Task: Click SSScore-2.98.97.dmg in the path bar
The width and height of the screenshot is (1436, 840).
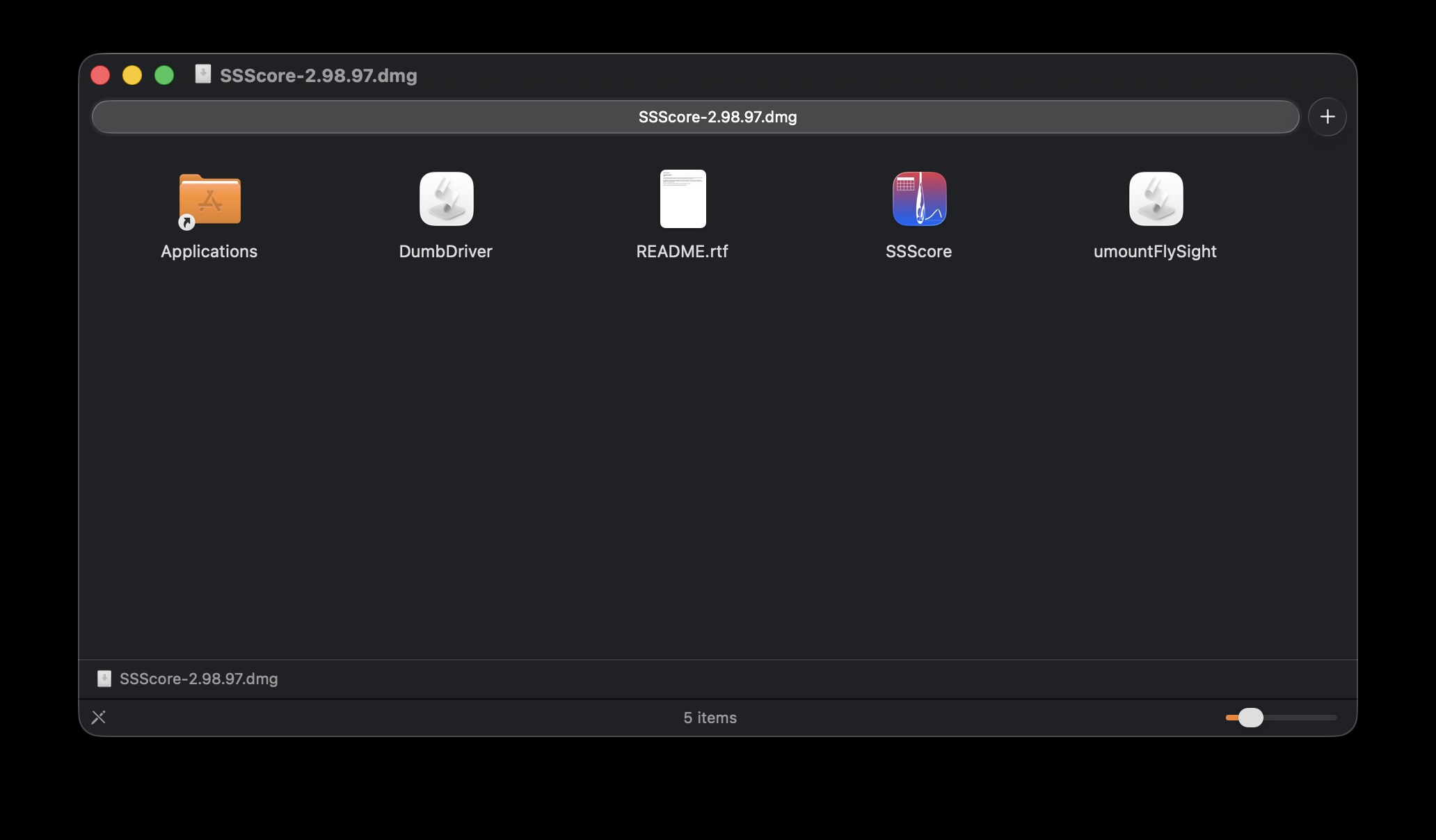Action: (199, 679)
